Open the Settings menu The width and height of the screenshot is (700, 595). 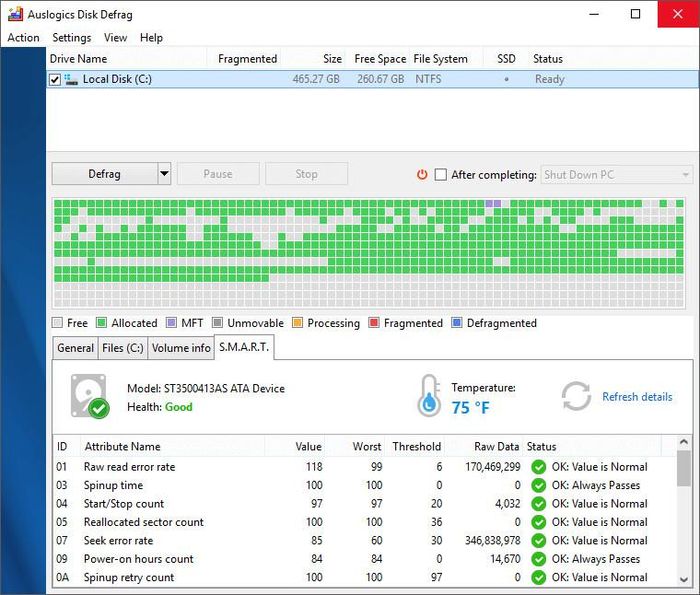(x=71, y=38)
